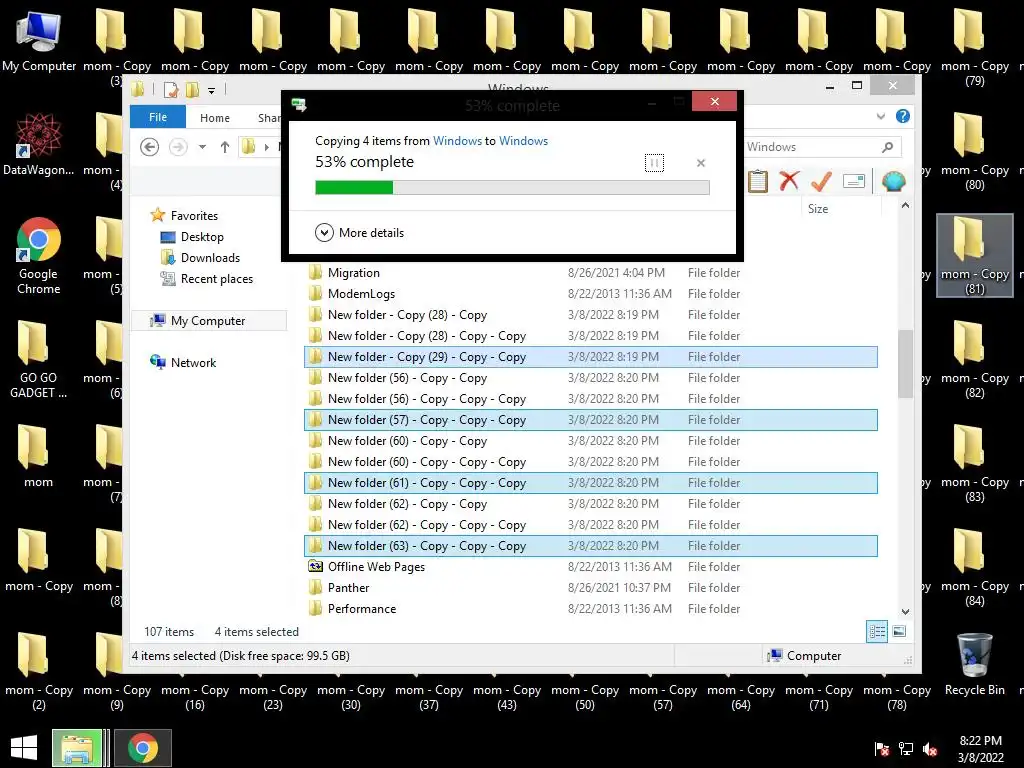
Task: Click the forward navigation arrow
Action: (x=178, y=147)
